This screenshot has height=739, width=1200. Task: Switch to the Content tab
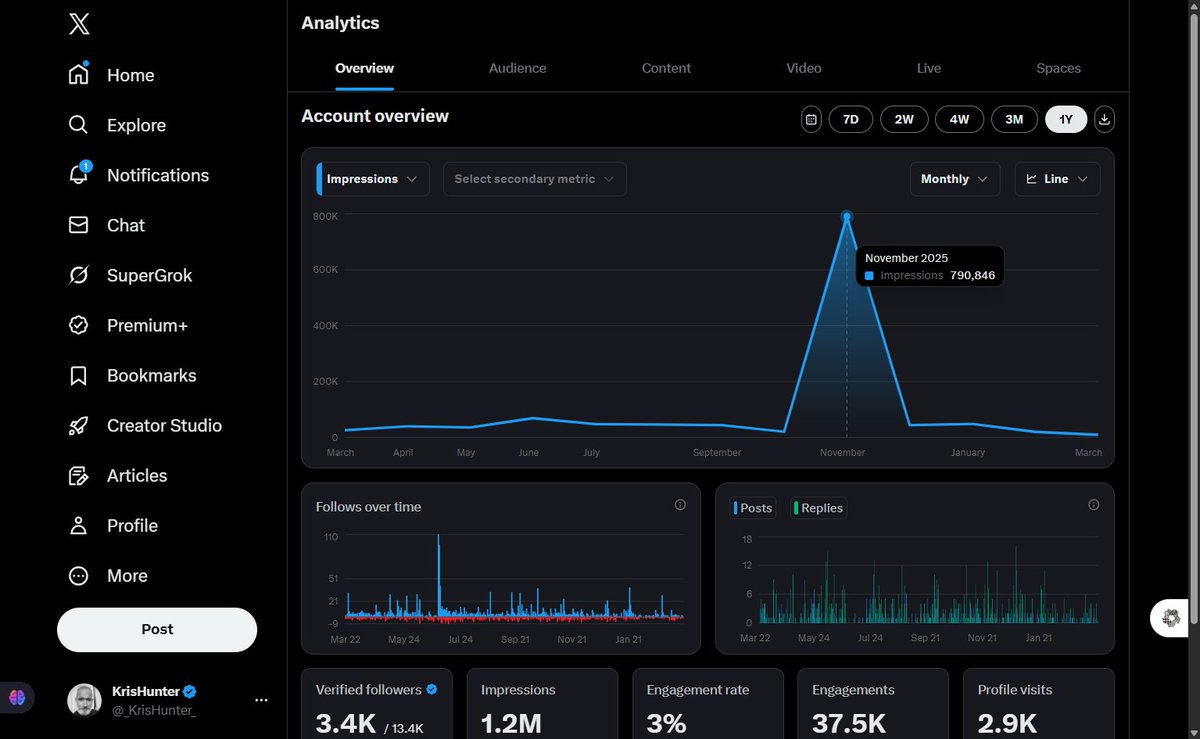click(x=666, y=68)
